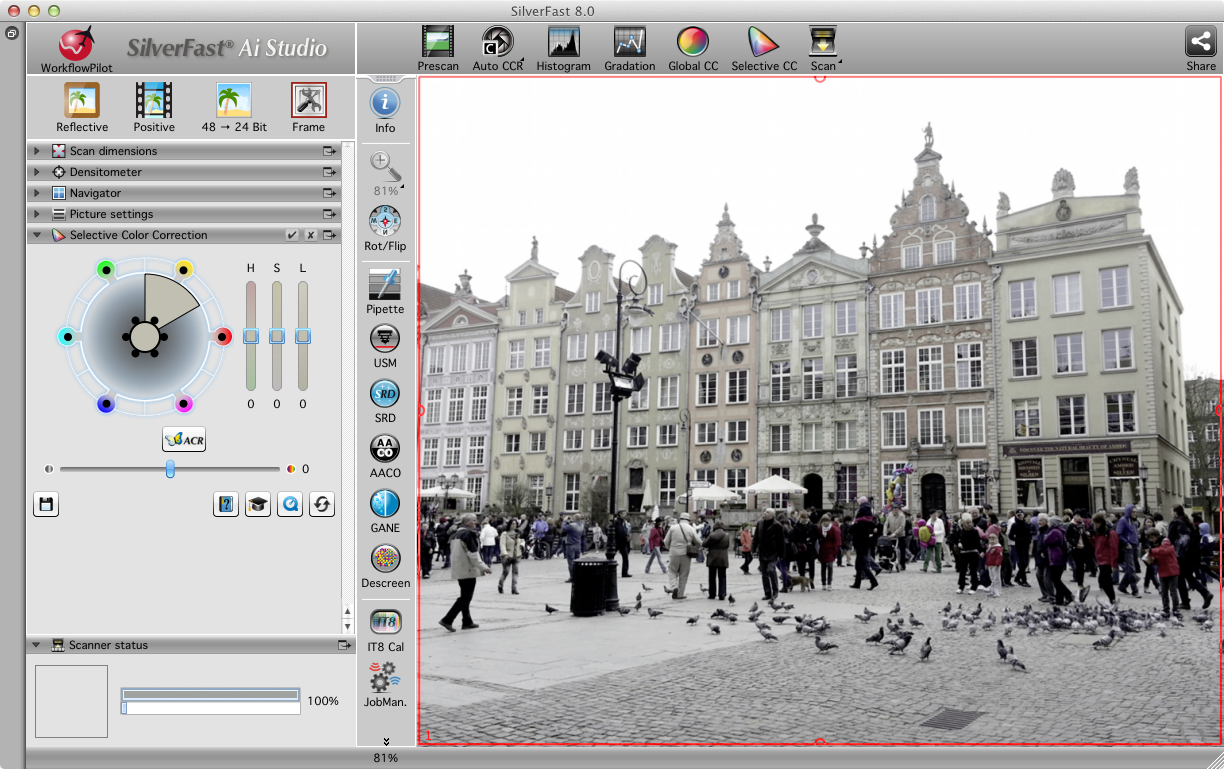Click the Scan toolbar item
The height and width of the screenshot is (769, 1224).
tap(823, 43)
